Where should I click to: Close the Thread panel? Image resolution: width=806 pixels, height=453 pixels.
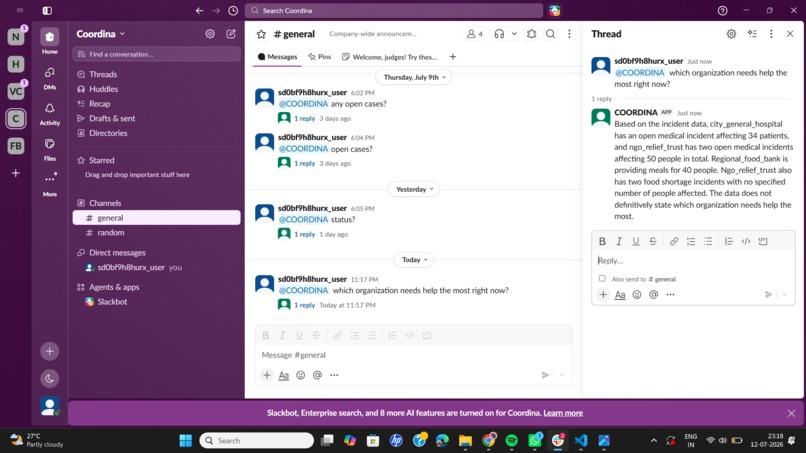pos(790,34)
